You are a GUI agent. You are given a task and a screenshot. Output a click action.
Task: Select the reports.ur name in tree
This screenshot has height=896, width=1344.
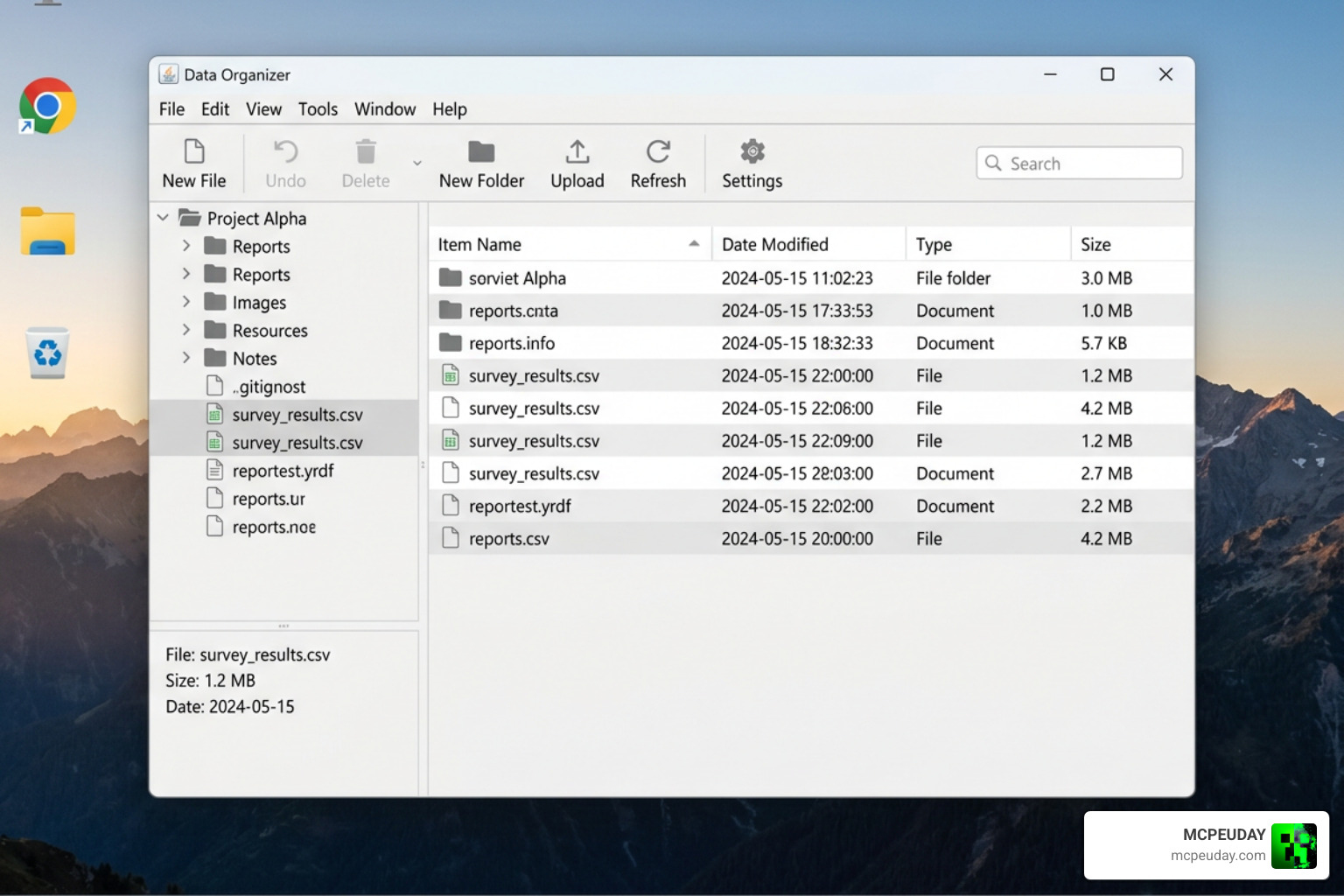click(x=269, y=499)
